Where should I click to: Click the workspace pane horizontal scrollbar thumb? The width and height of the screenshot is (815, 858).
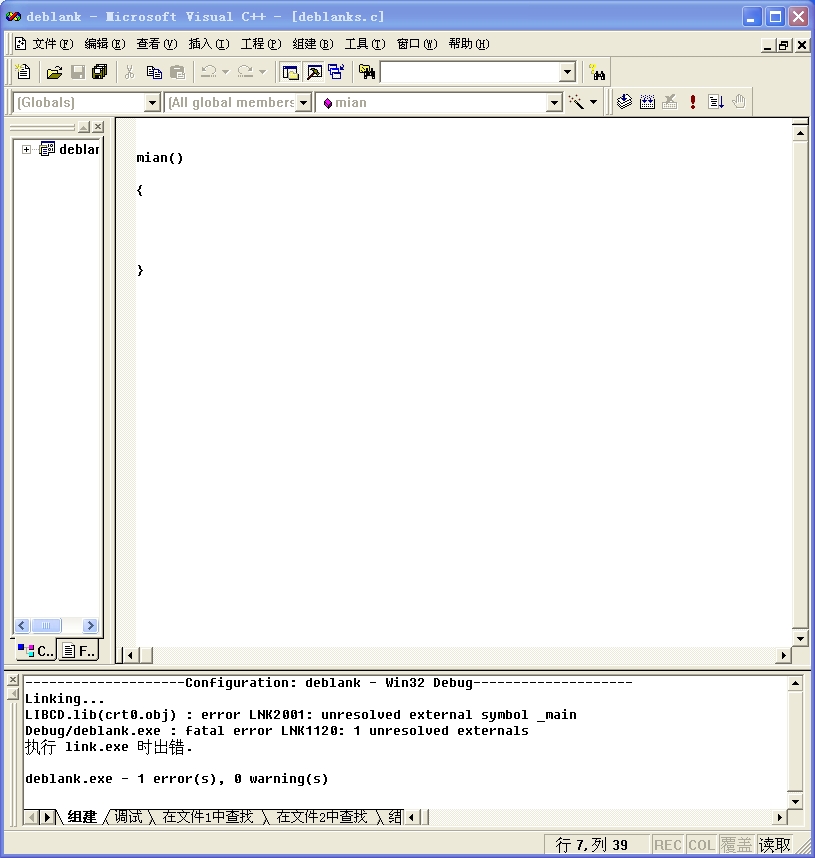pyautogui.click(x=46, y=626)
